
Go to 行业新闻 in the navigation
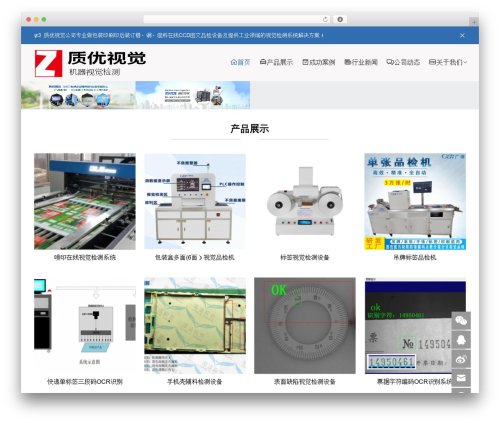[x=361, y=62]
